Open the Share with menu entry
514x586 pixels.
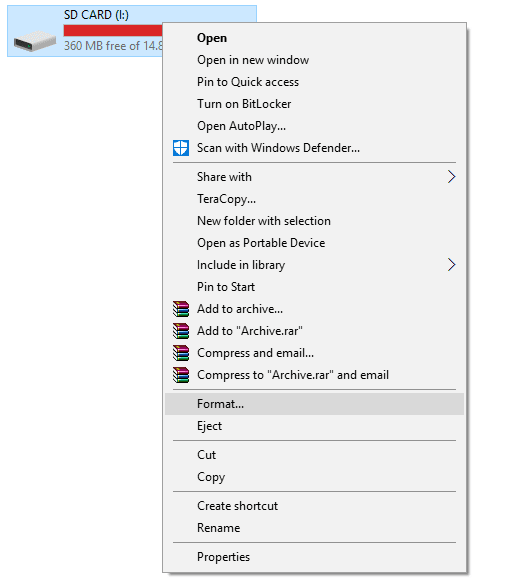pyautogui.click(x=314, y=177)
